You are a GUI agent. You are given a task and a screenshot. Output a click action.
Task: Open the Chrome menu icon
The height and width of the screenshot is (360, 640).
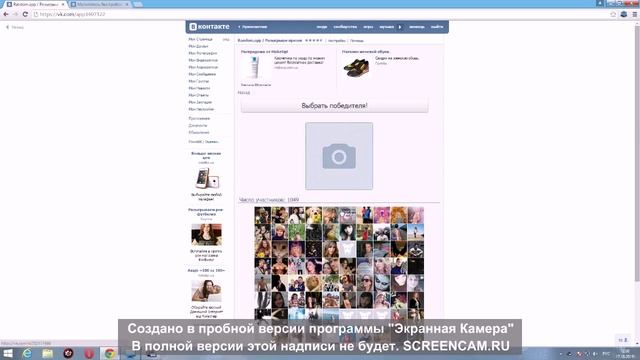pos(635,14)
